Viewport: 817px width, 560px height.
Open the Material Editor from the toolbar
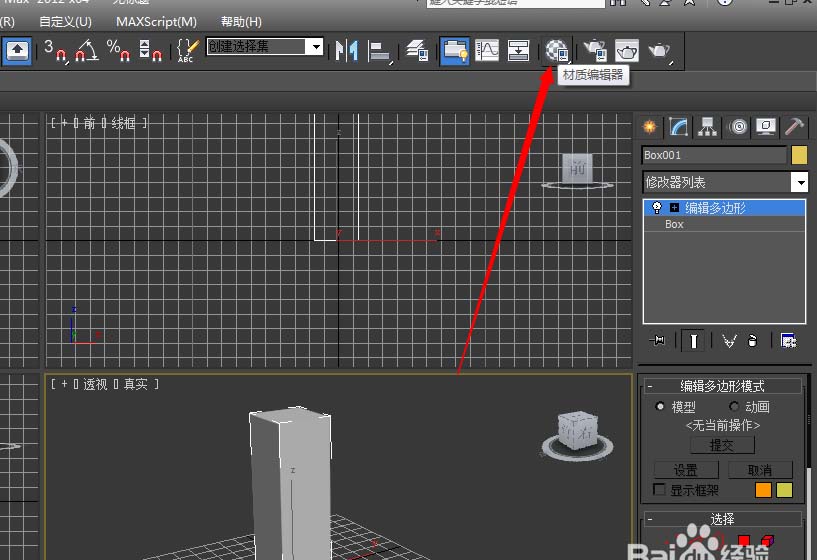[x=556, y=51]
